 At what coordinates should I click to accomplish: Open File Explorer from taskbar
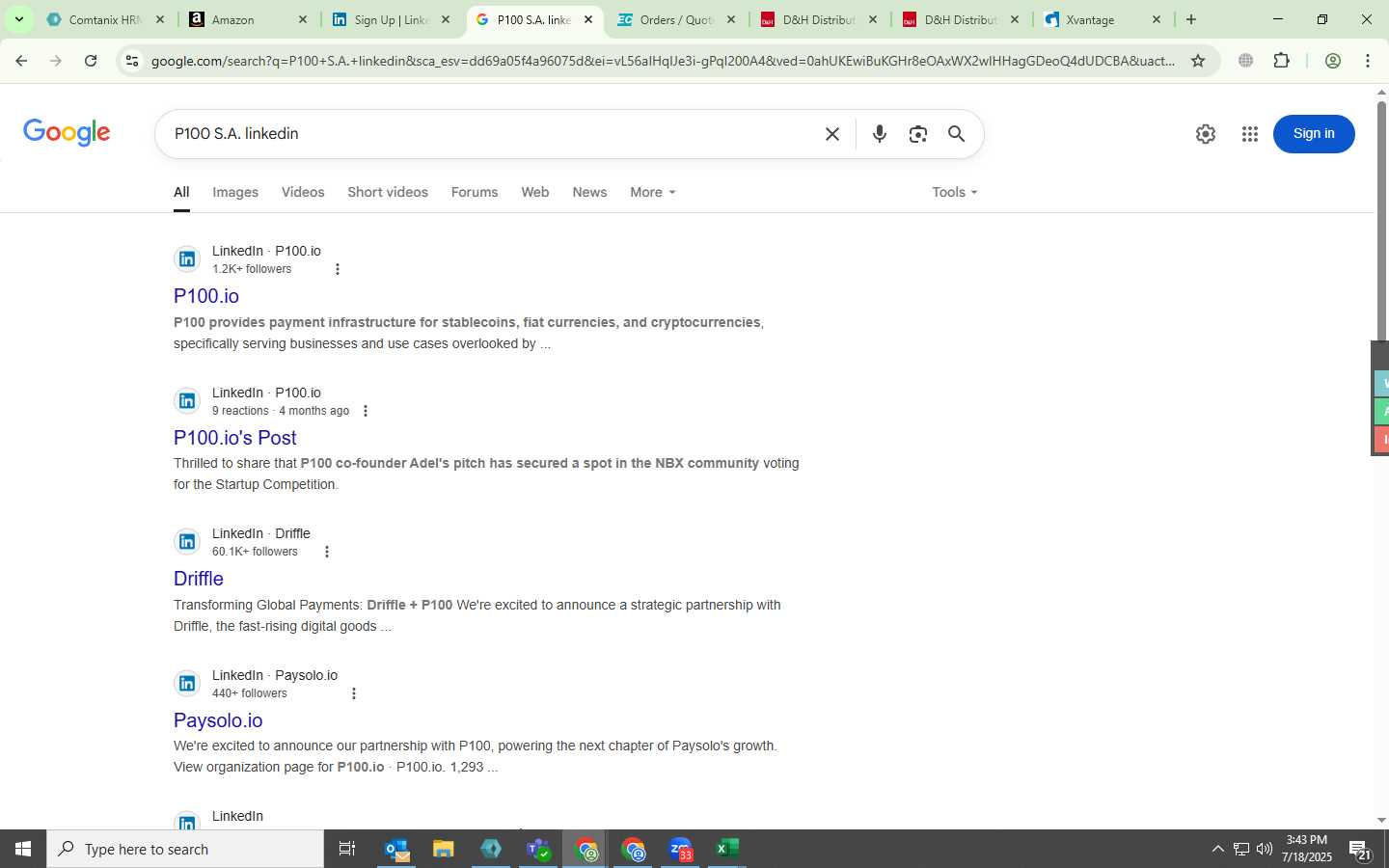(x=443, y=849)
